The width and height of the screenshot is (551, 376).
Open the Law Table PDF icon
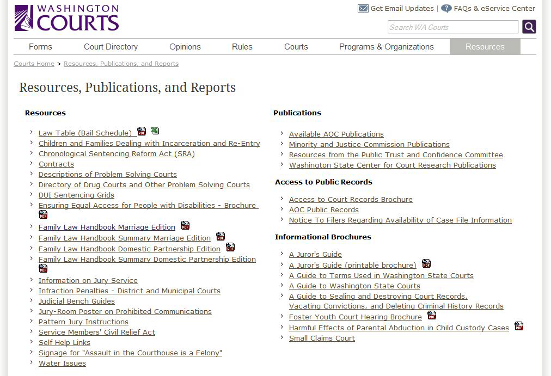pyautogui.click(x=141, y=131)
